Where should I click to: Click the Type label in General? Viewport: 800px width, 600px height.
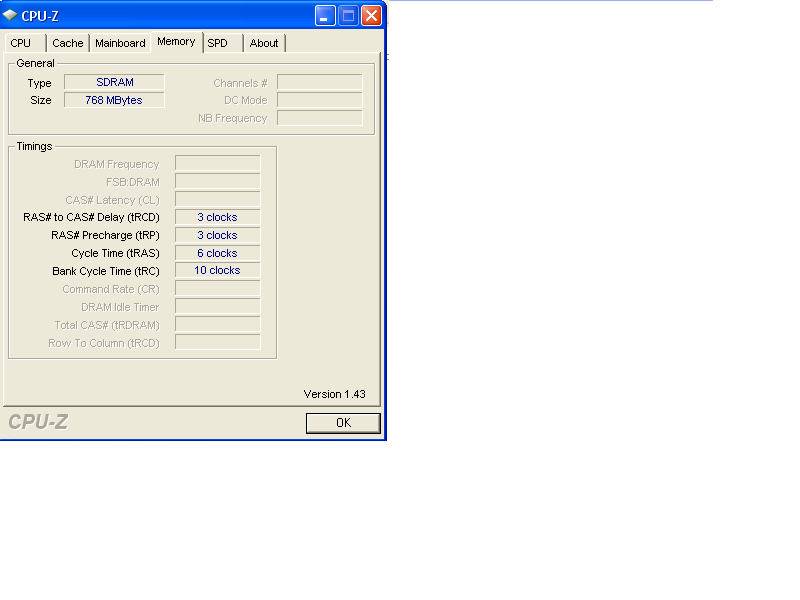(39, 83)
